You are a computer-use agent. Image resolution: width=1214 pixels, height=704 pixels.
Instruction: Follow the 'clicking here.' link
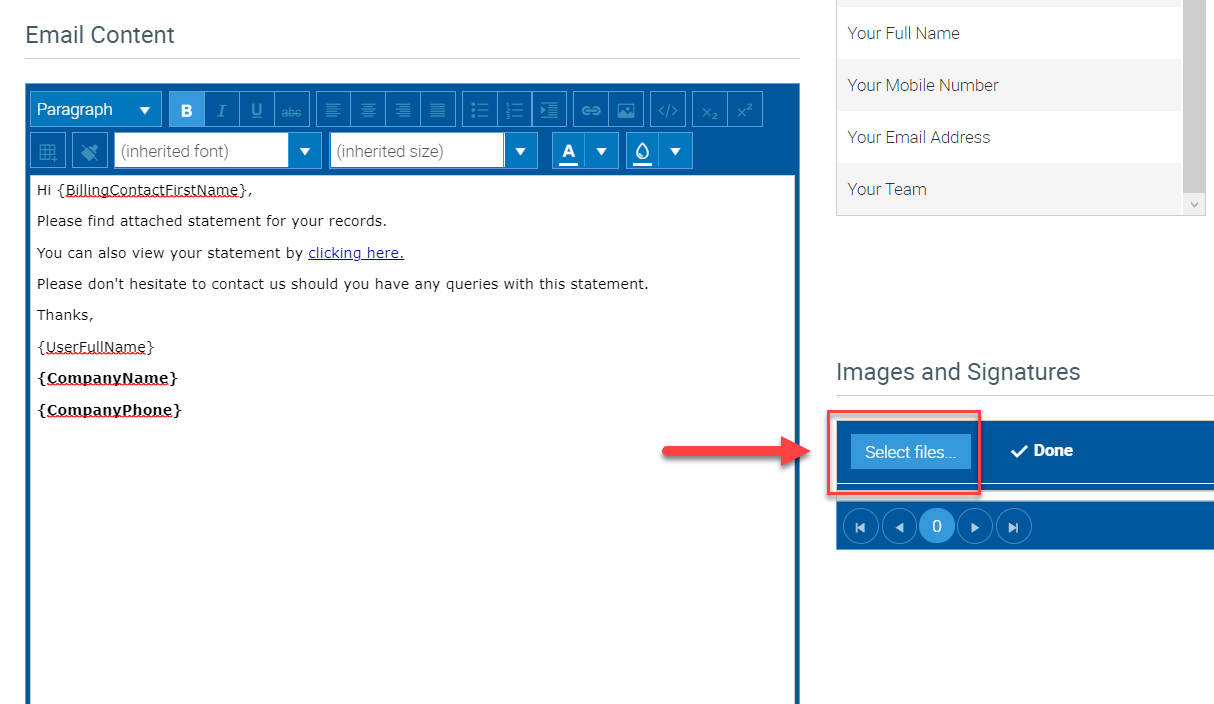(356, 253)
